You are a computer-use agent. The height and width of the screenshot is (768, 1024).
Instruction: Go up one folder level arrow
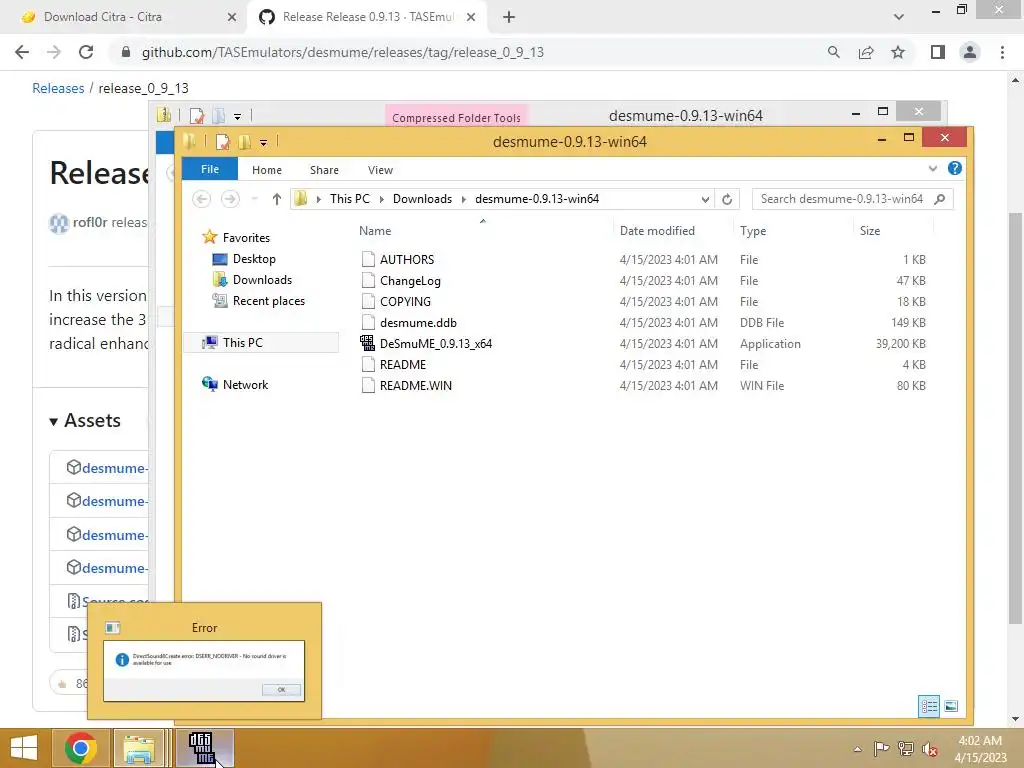click(276, 199)
